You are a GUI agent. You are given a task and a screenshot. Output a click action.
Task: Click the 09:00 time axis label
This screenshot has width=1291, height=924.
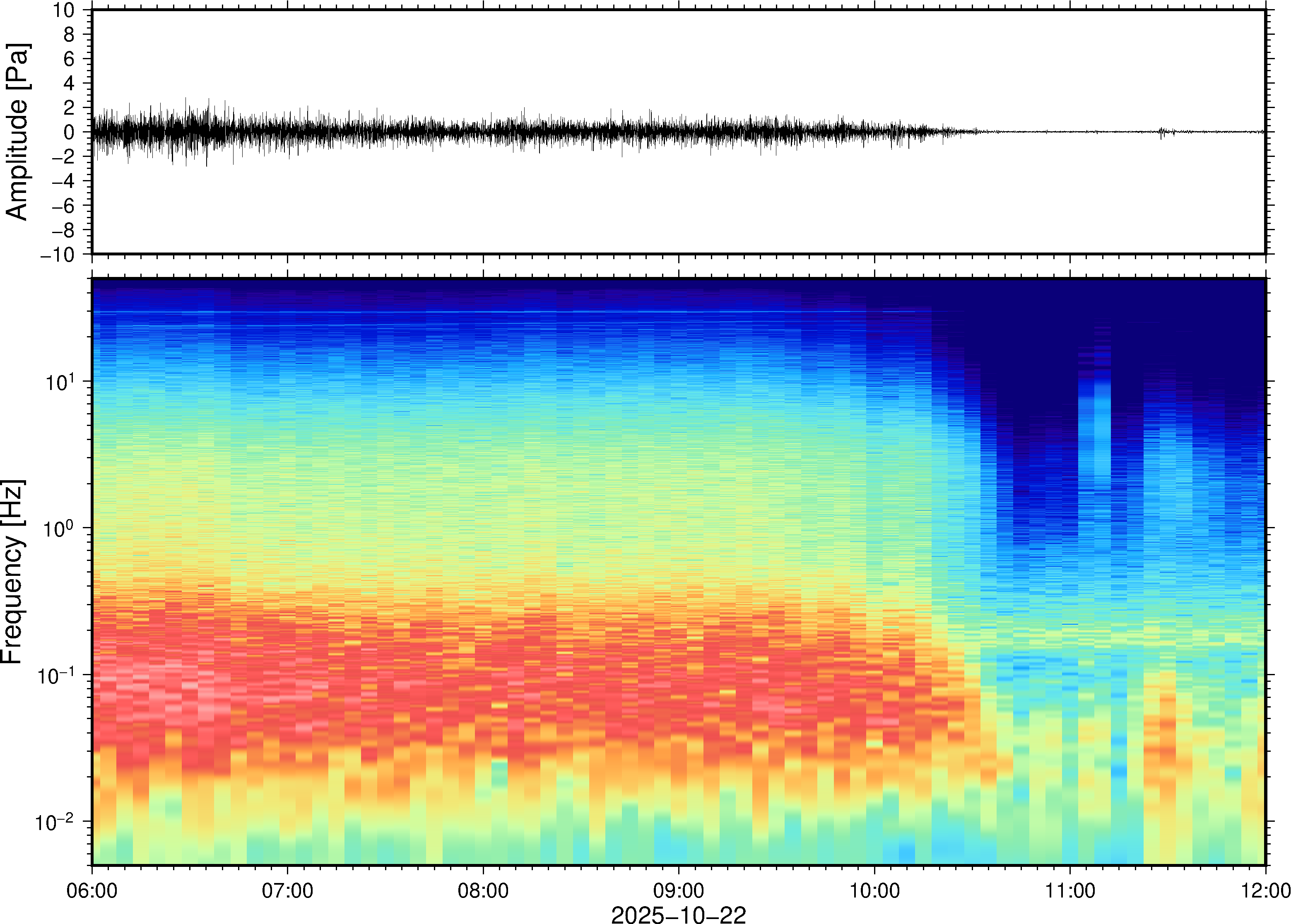click(679, 890)
